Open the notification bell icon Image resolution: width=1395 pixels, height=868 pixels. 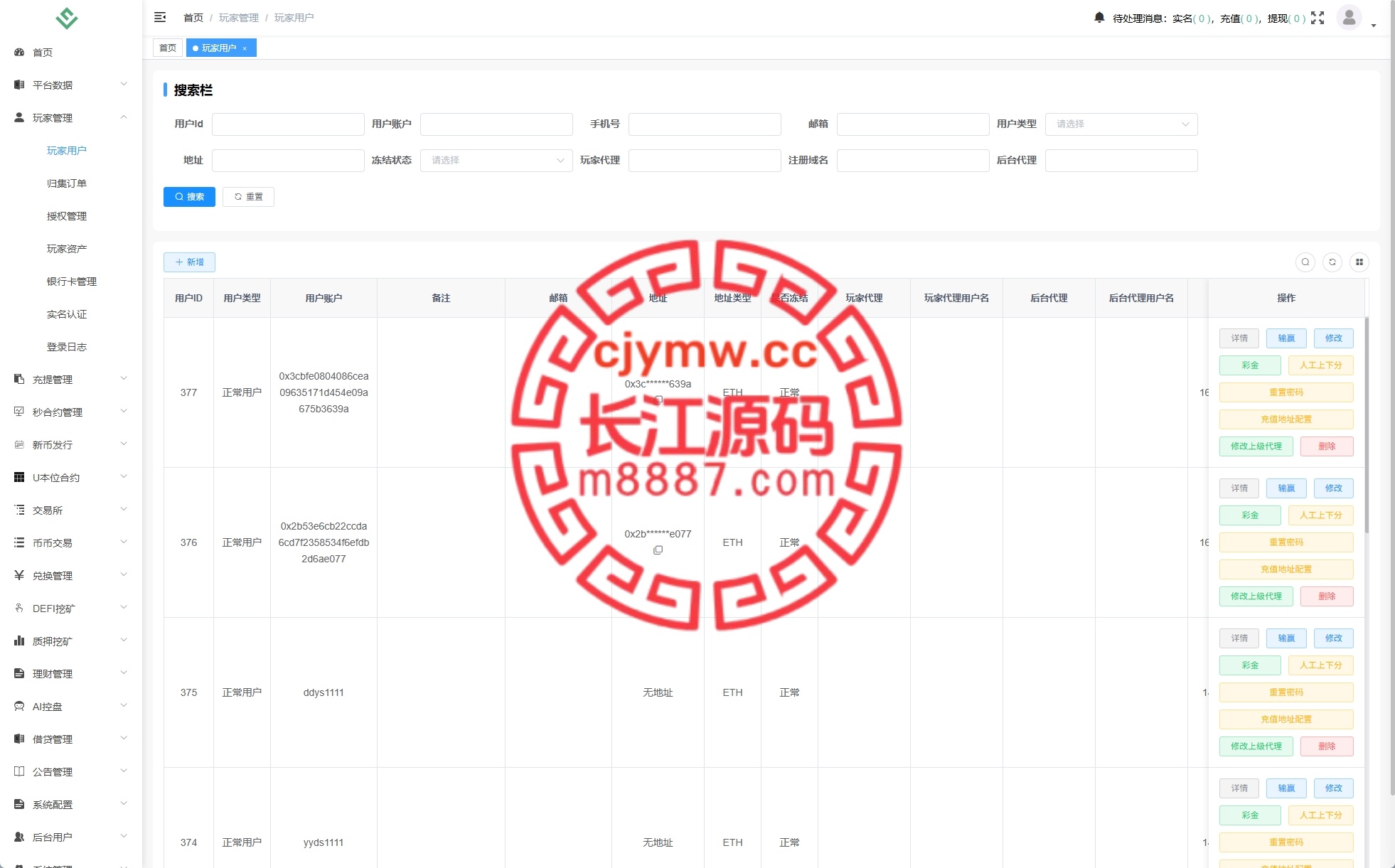1099,17
